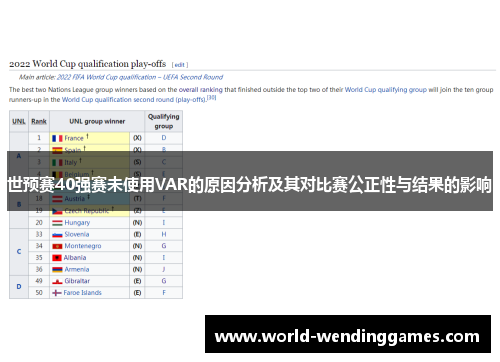The height and width of the screenshot is (362, 500).
Task: Open the Hungary team link
Action: 77,223
